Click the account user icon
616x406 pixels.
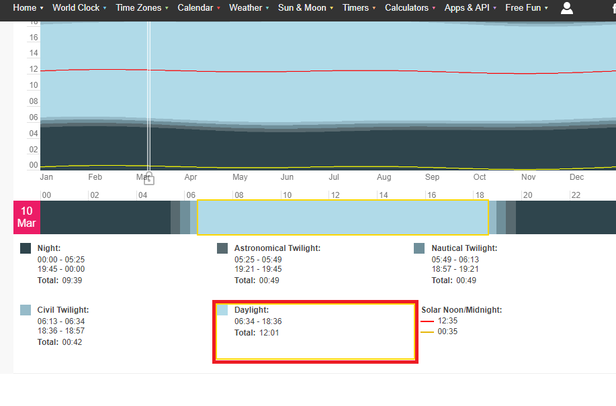coord(567,8)
